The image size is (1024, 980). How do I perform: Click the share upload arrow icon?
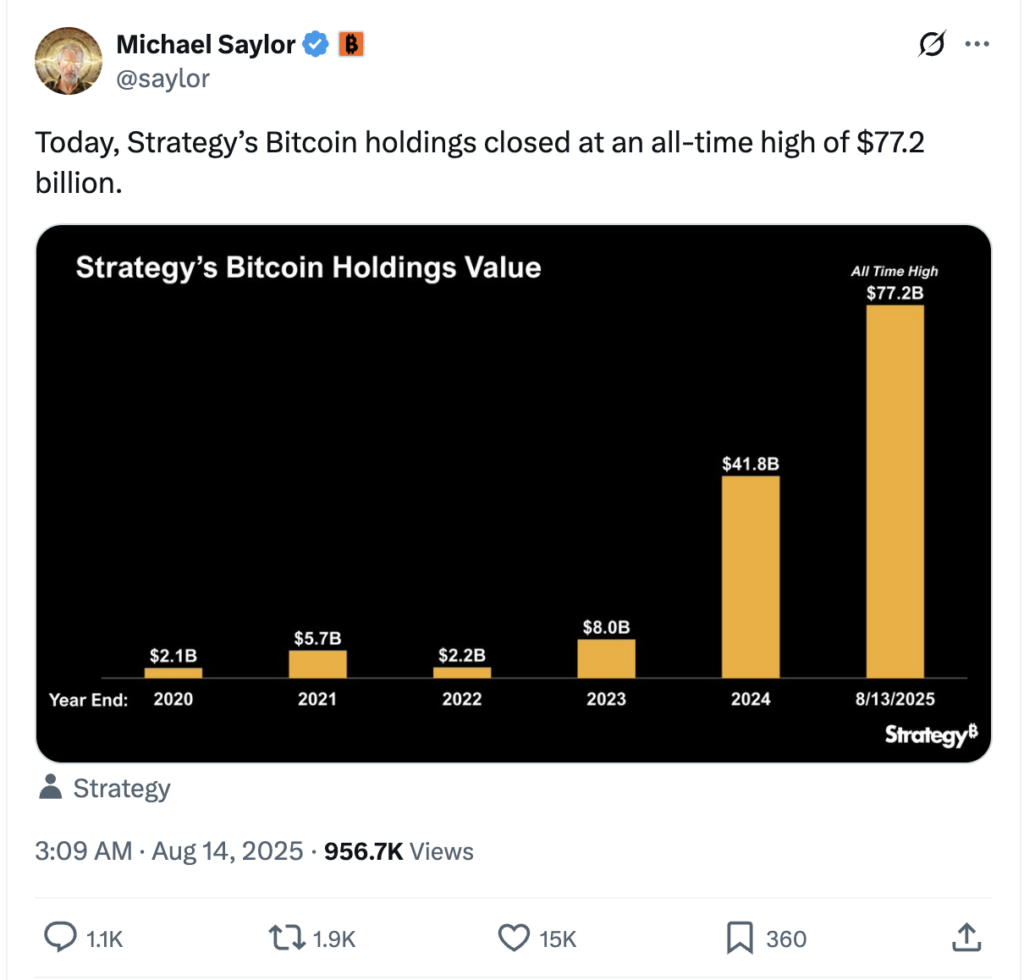point(965,937)
